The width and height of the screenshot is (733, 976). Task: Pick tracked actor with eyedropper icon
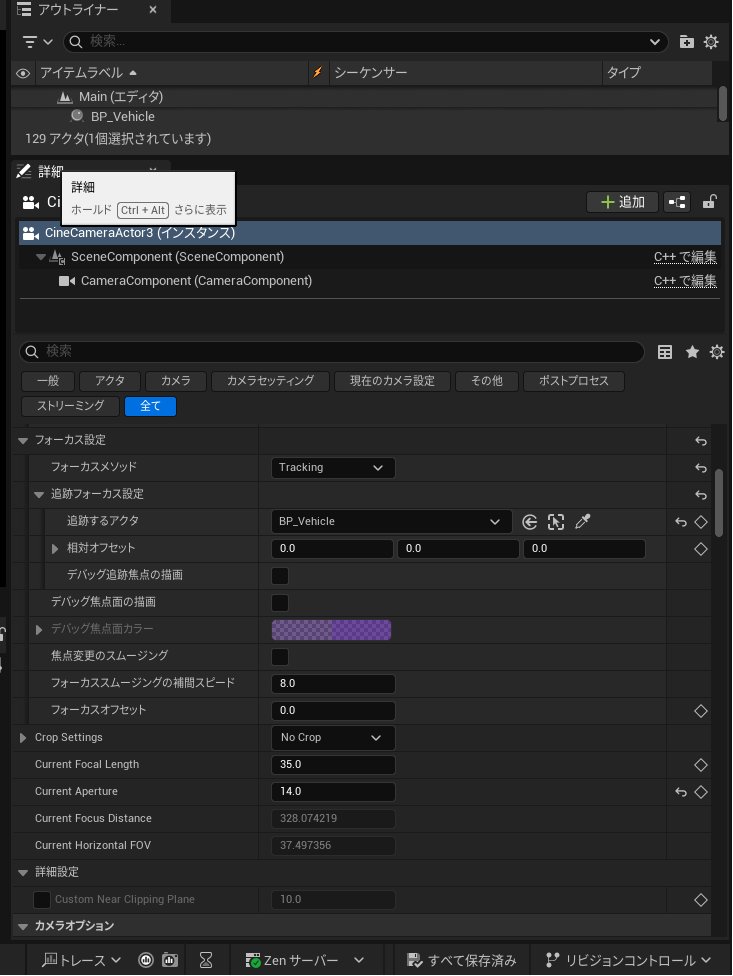coord(582,522)
